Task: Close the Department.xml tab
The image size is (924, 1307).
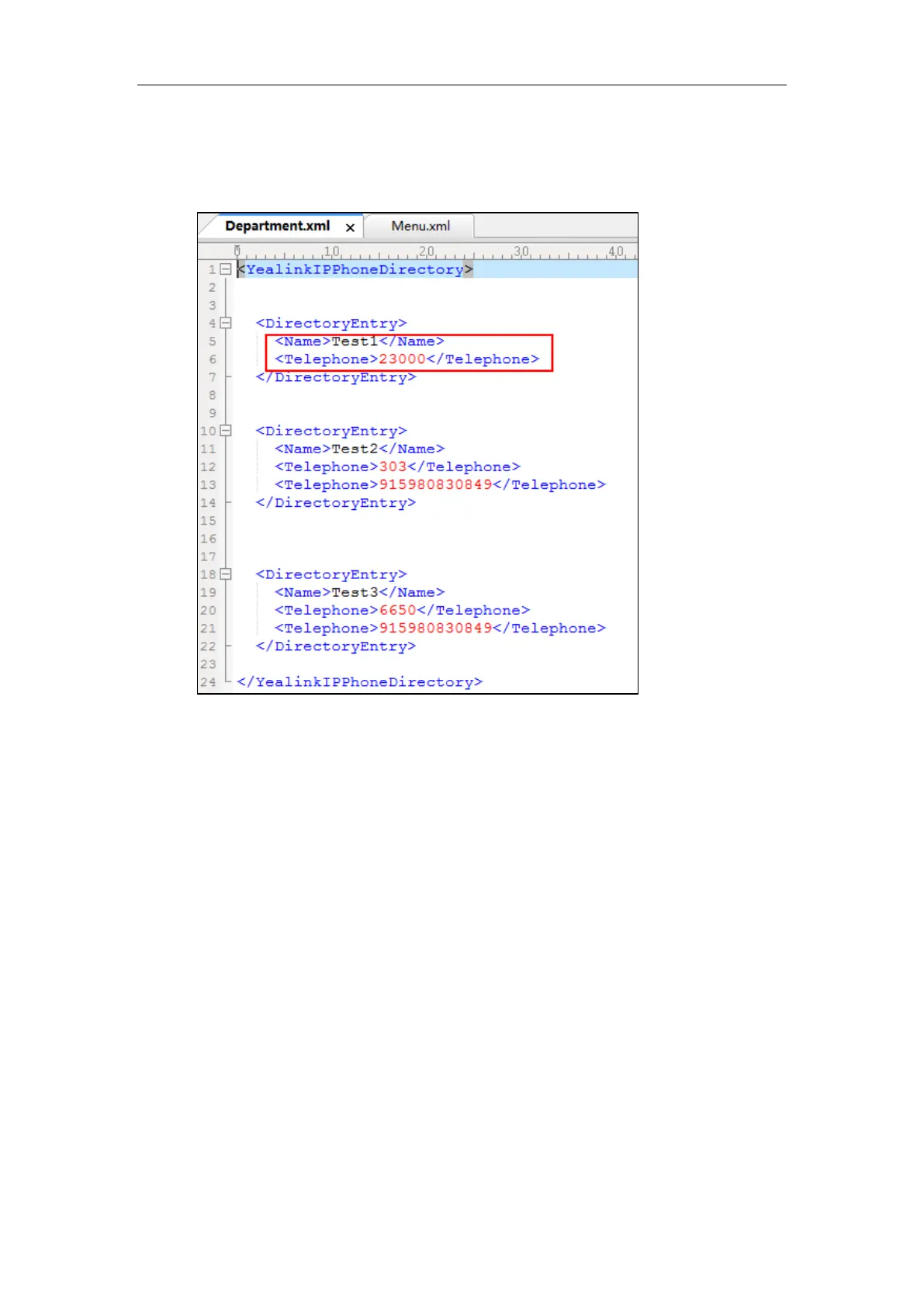Action: pyautogui.click(x=351, y=227)
